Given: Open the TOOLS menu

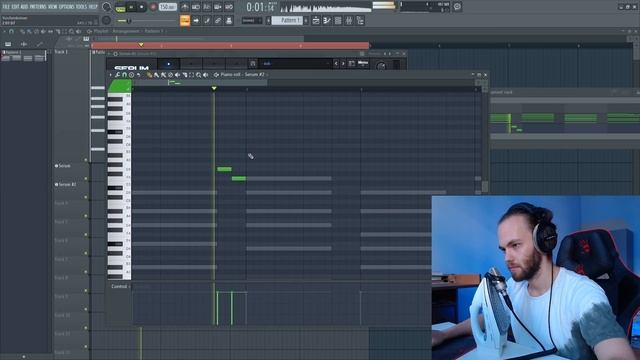Looking at the screenshot, I should point(82,7).
